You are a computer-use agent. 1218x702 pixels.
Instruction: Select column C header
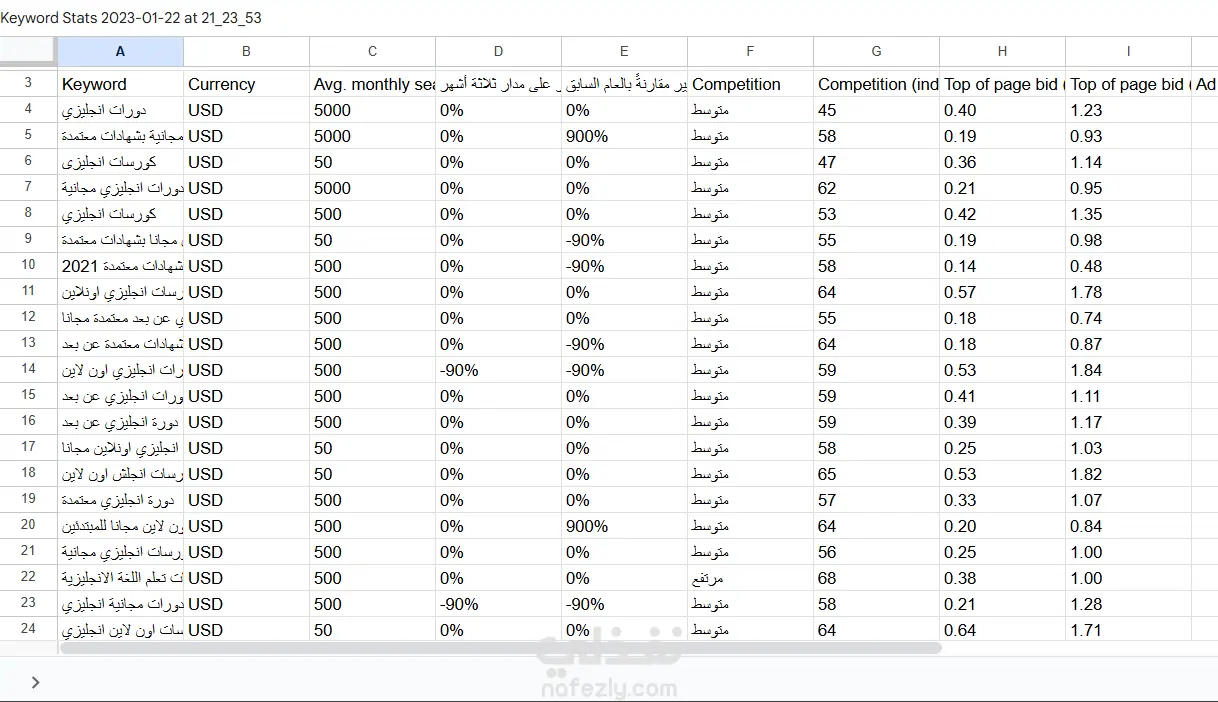(x=372, y=52)
